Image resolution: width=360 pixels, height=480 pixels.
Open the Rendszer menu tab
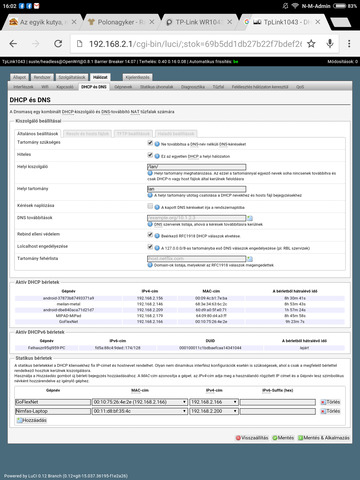42,77
